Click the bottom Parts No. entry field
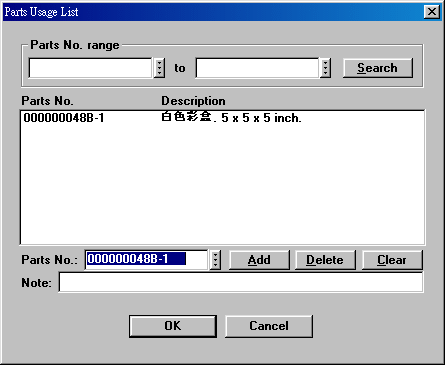Screen dimensions: 445x365 point(147,260)
